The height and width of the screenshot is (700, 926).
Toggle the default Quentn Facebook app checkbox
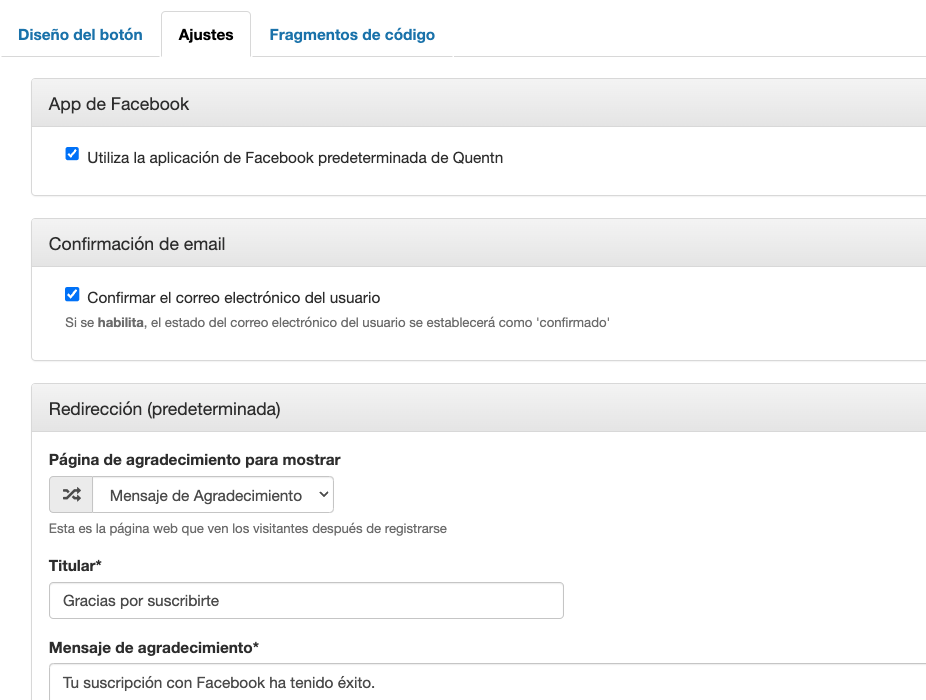72,154
